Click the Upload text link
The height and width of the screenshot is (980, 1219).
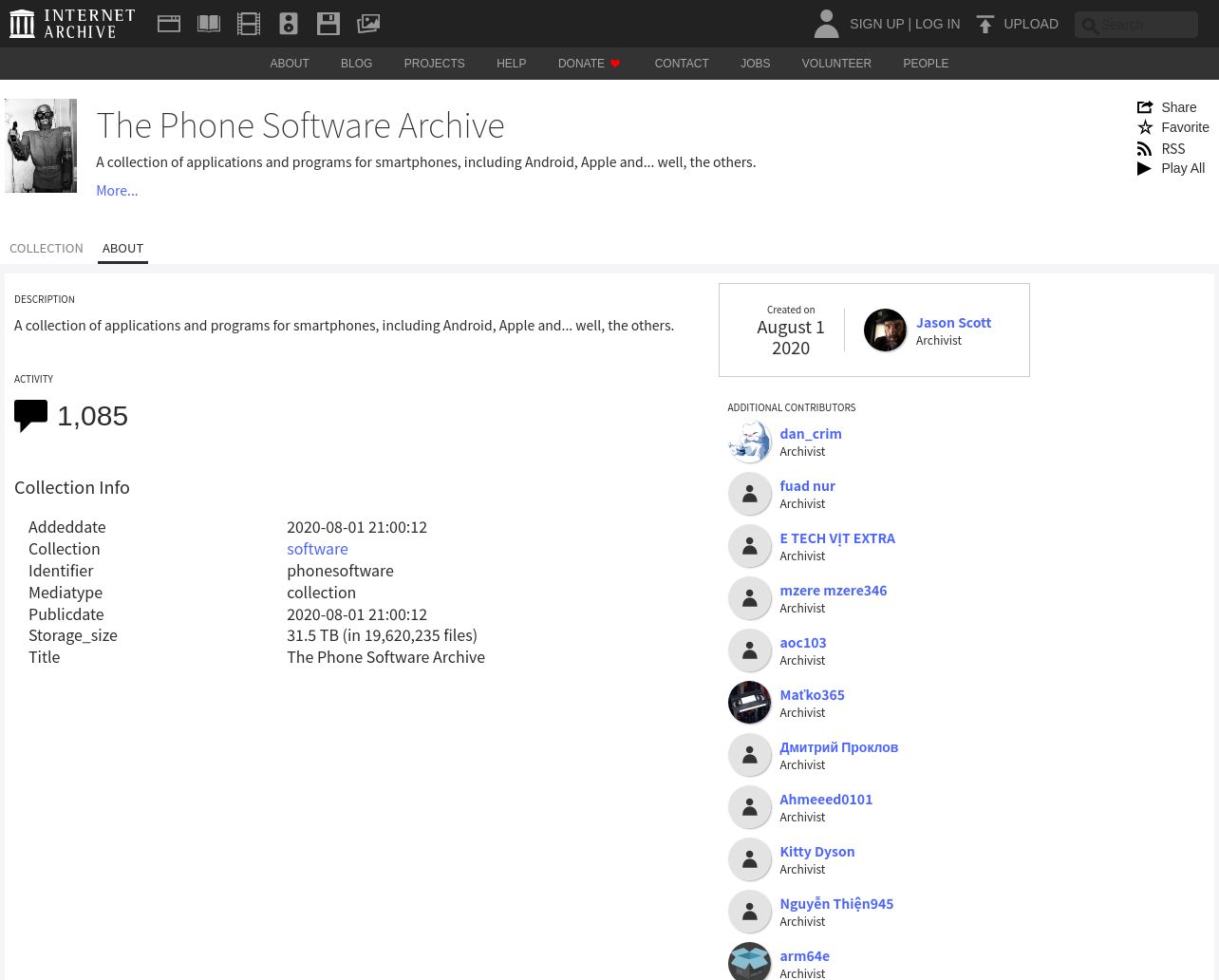tap(1031, 24)
